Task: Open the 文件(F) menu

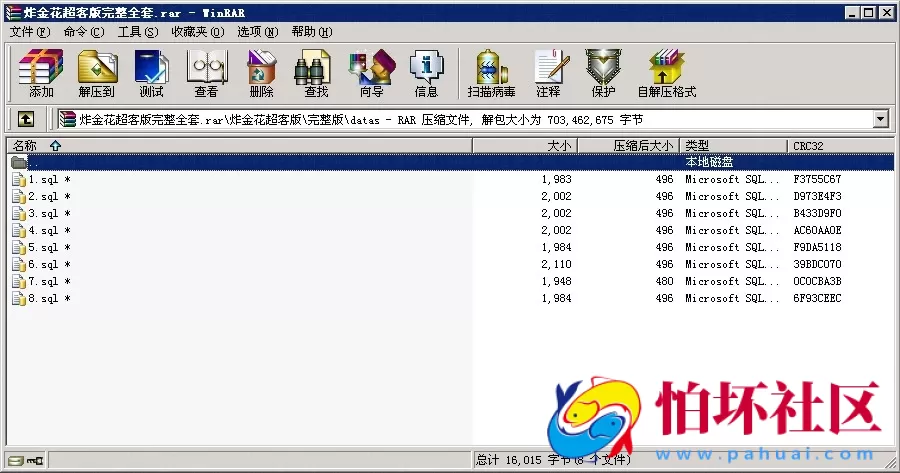Action: tap(30, 32)
